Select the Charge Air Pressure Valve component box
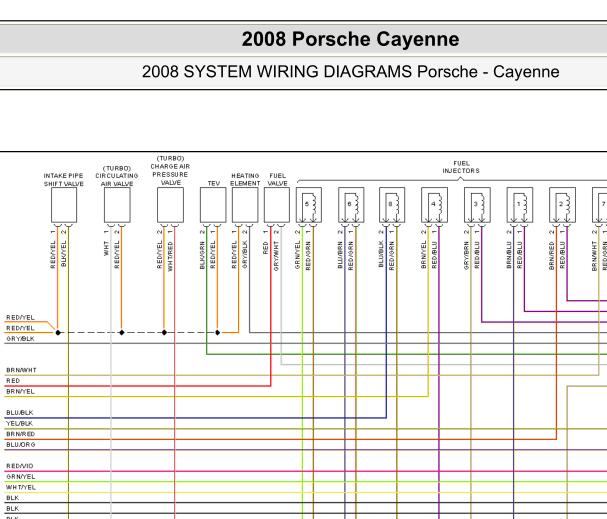The image size is (607, 519). (170, 205)
